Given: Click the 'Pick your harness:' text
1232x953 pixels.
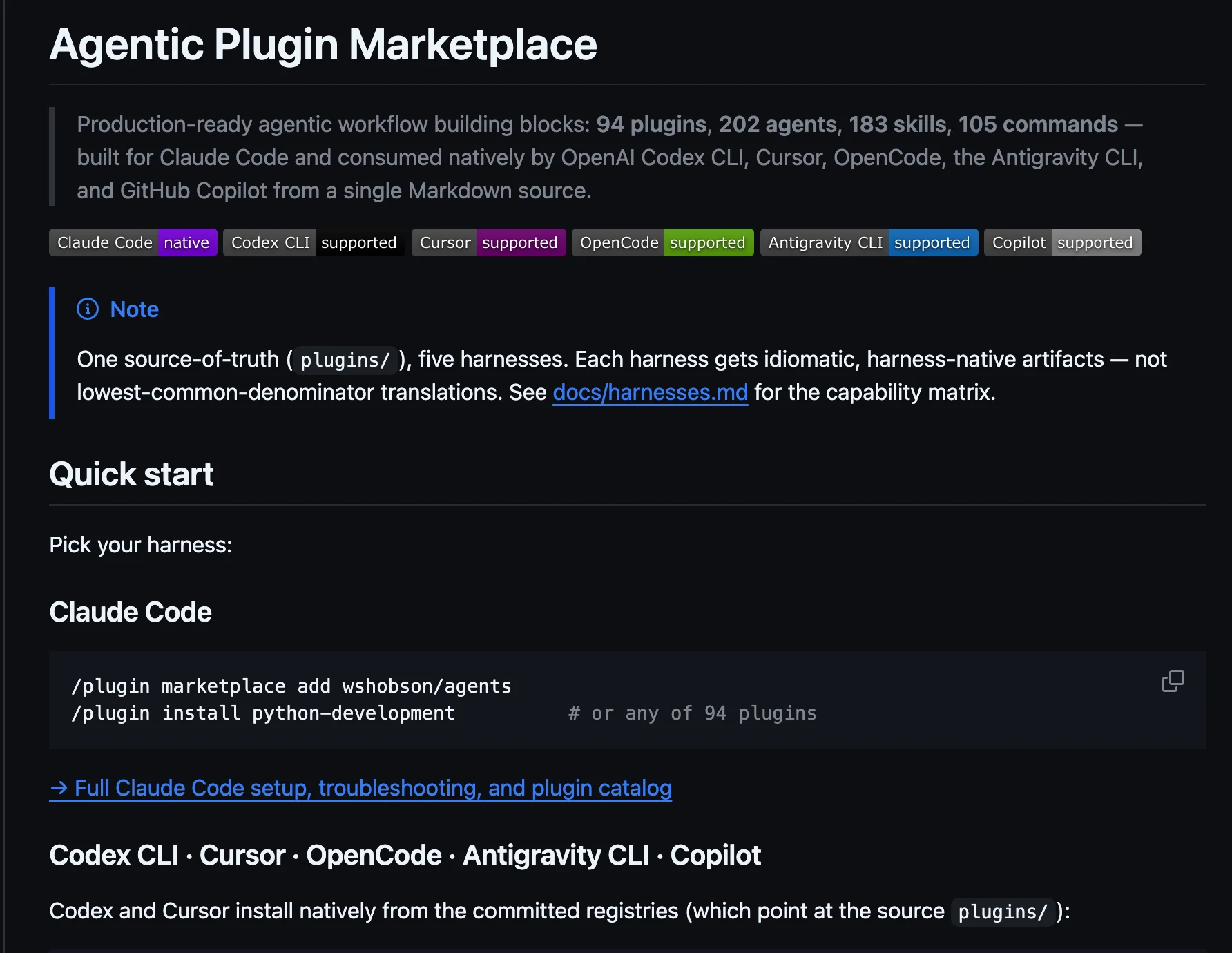Looking at the screenshot, I should click(141, 545).
